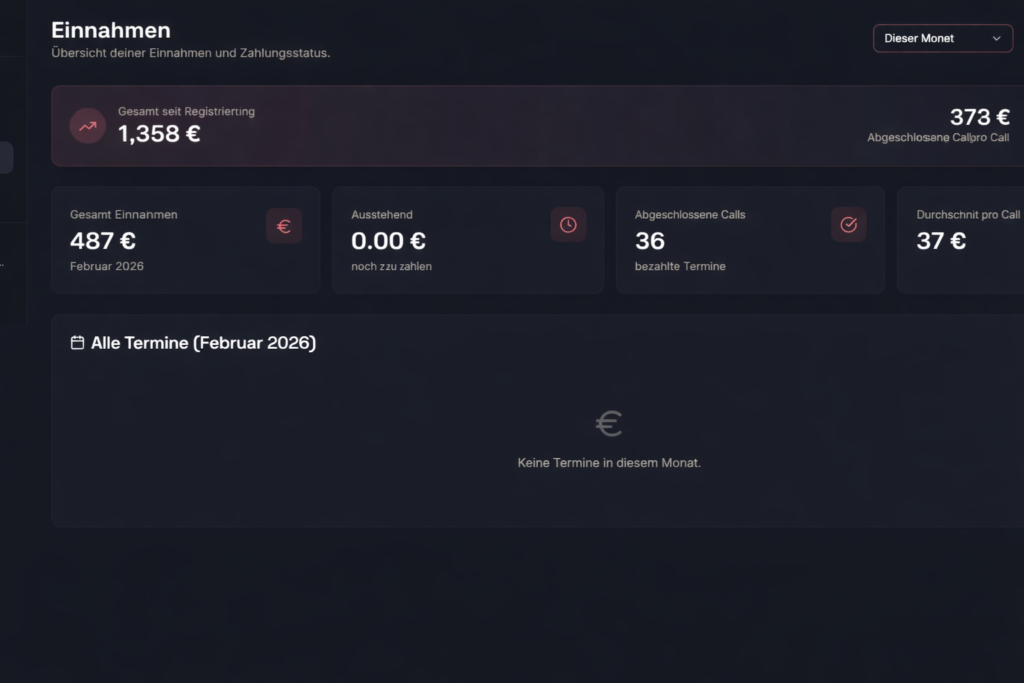Screen dimensions: 1024x683
Task: Click the euro icon in Gesamt Einnahmen card
Action: tap(284, 226)
